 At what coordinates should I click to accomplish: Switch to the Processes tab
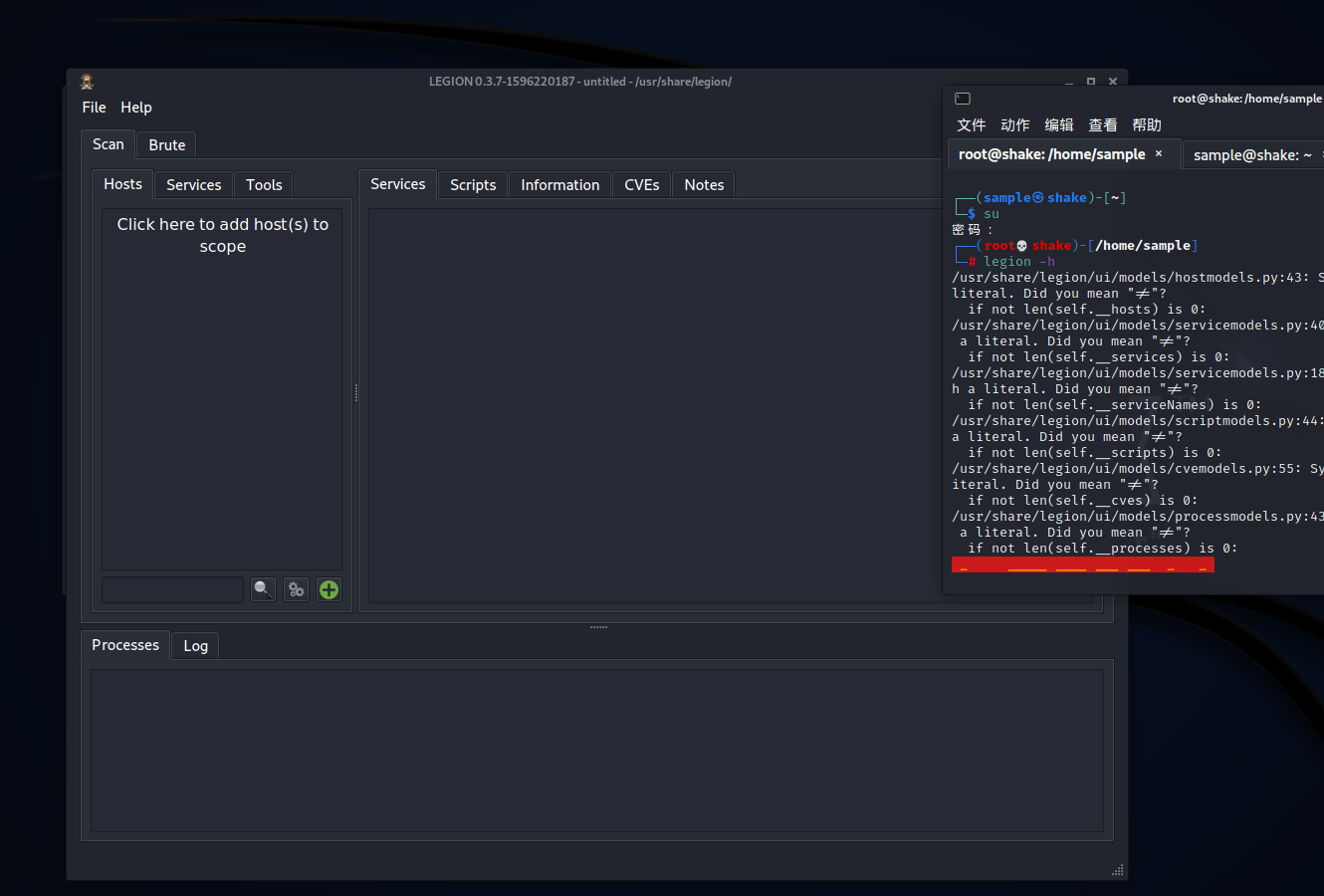(125, 645)
